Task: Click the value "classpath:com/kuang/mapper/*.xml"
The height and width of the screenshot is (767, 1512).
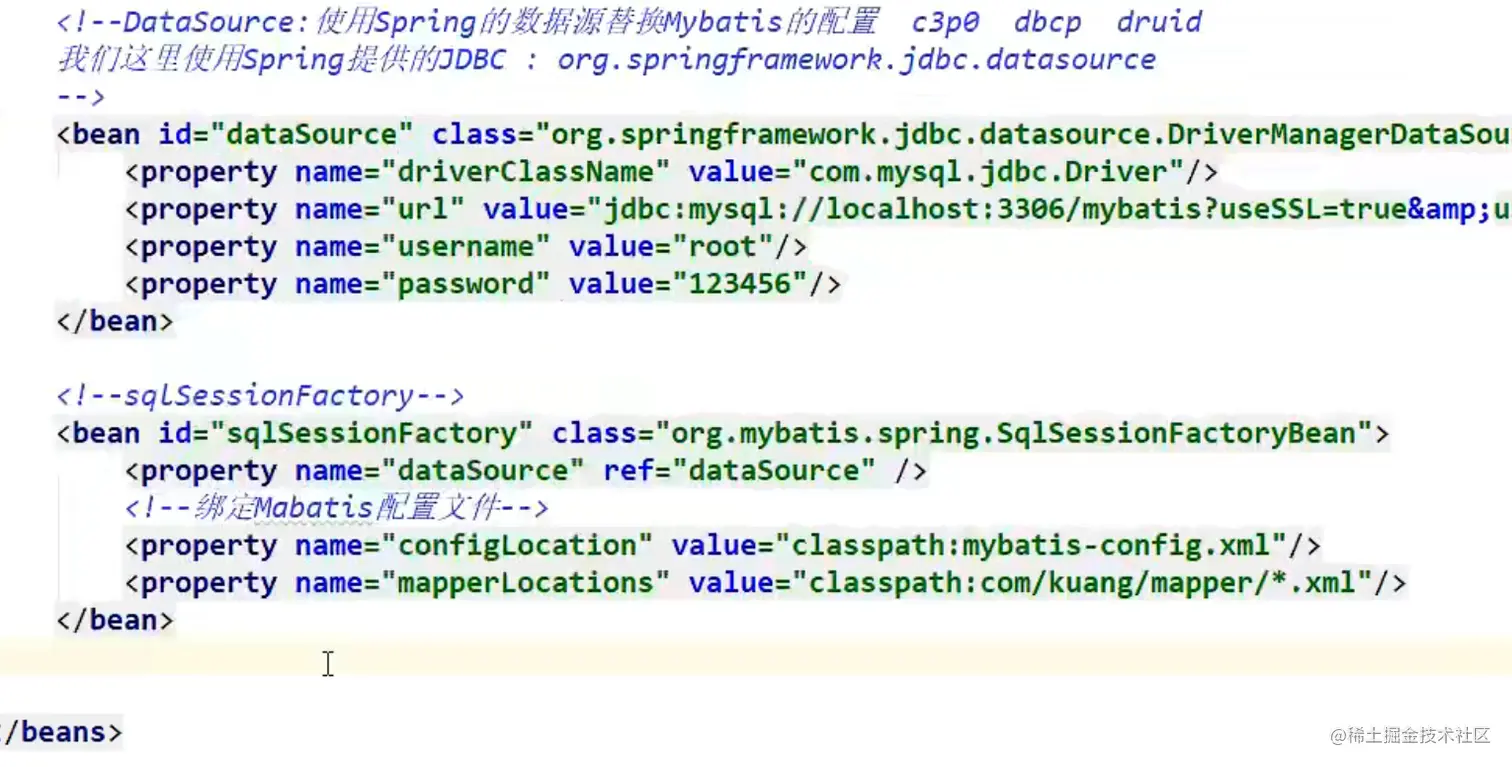Action: click(1083, 583)
